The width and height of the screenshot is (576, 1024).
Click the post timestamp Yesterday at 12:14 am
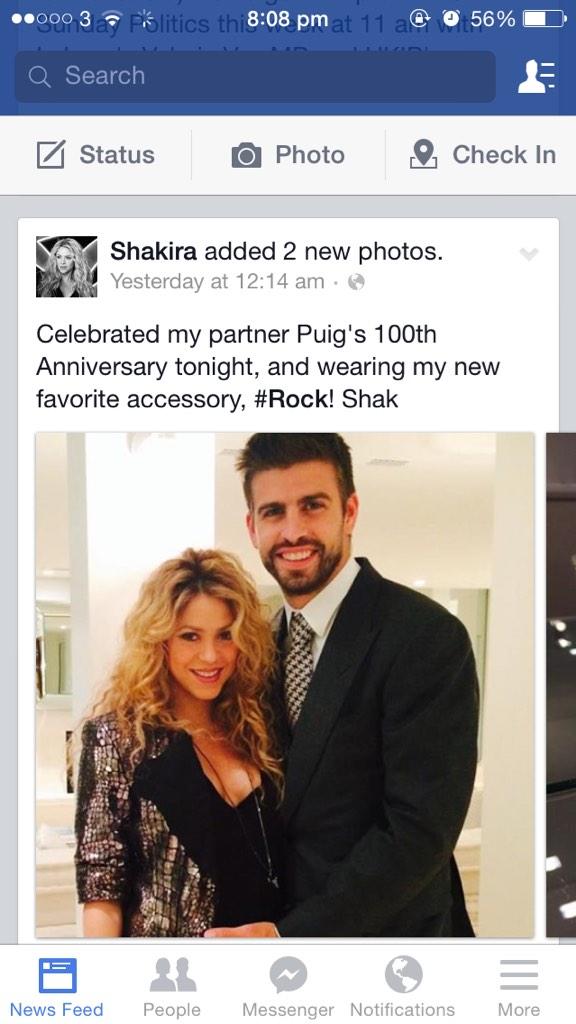[217, 281]
